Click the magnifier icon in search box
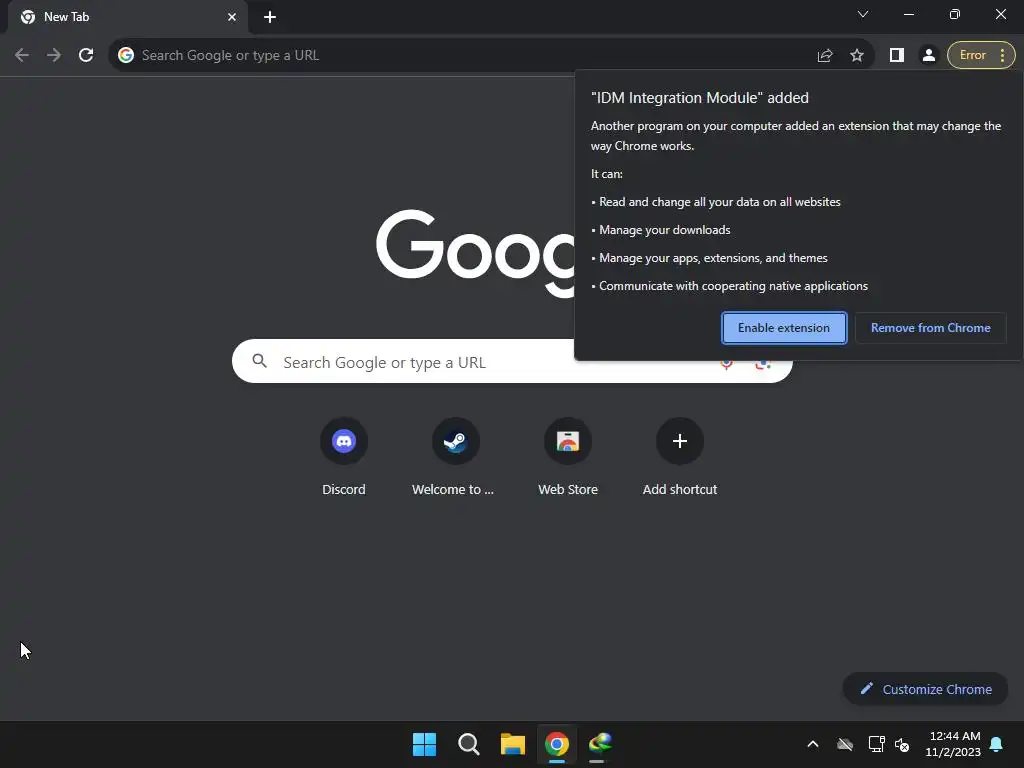1024x768 pixels. tap(259, 361)
